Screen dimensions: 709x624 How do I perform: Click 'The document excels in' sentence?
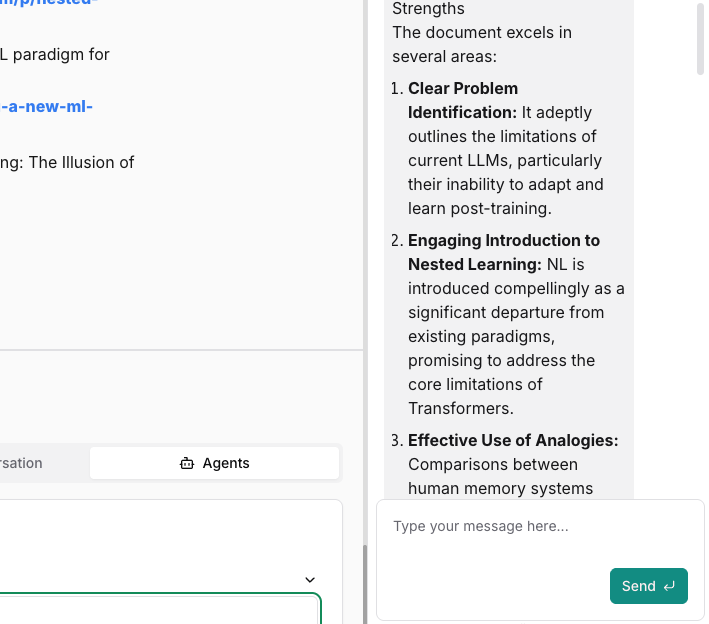click(x=482, y=32)
